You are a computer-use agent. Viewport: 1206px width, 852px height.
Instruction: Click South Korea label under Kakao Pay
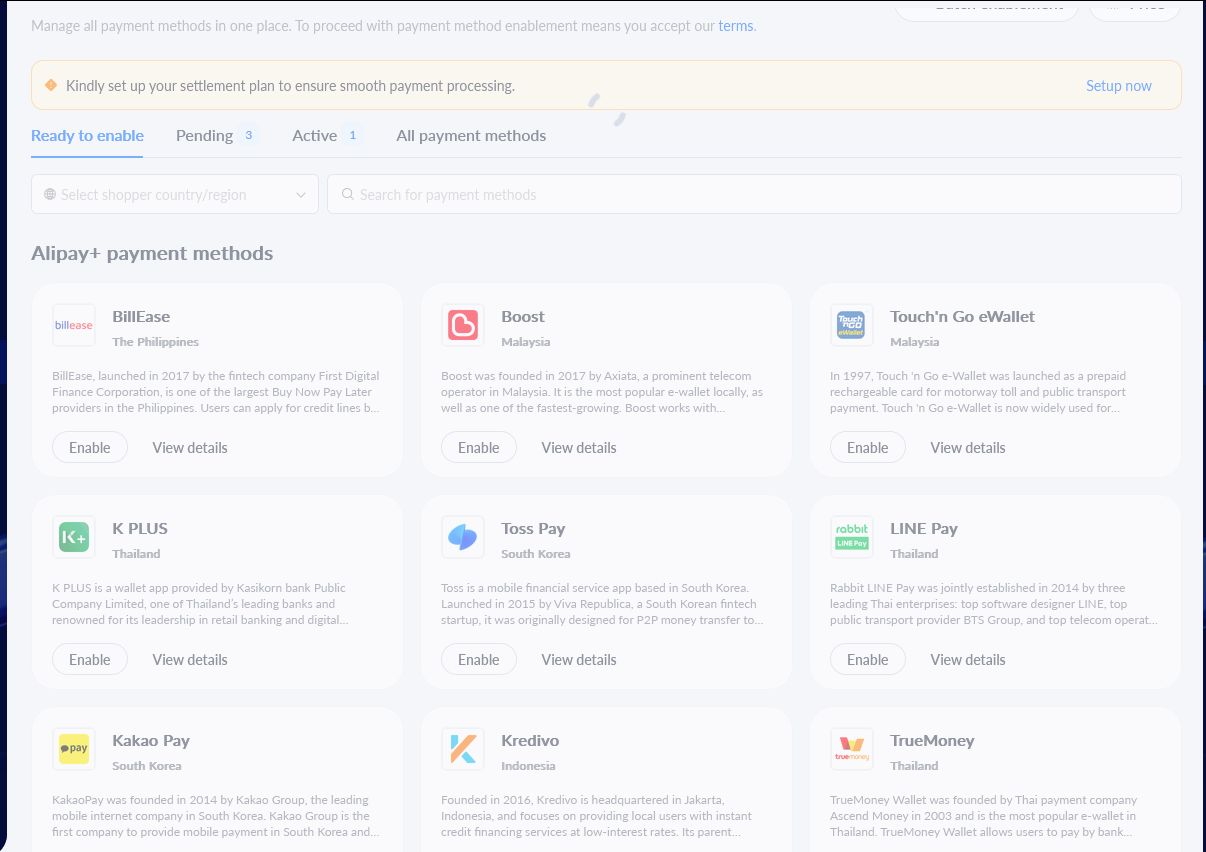tap(147, 766)
